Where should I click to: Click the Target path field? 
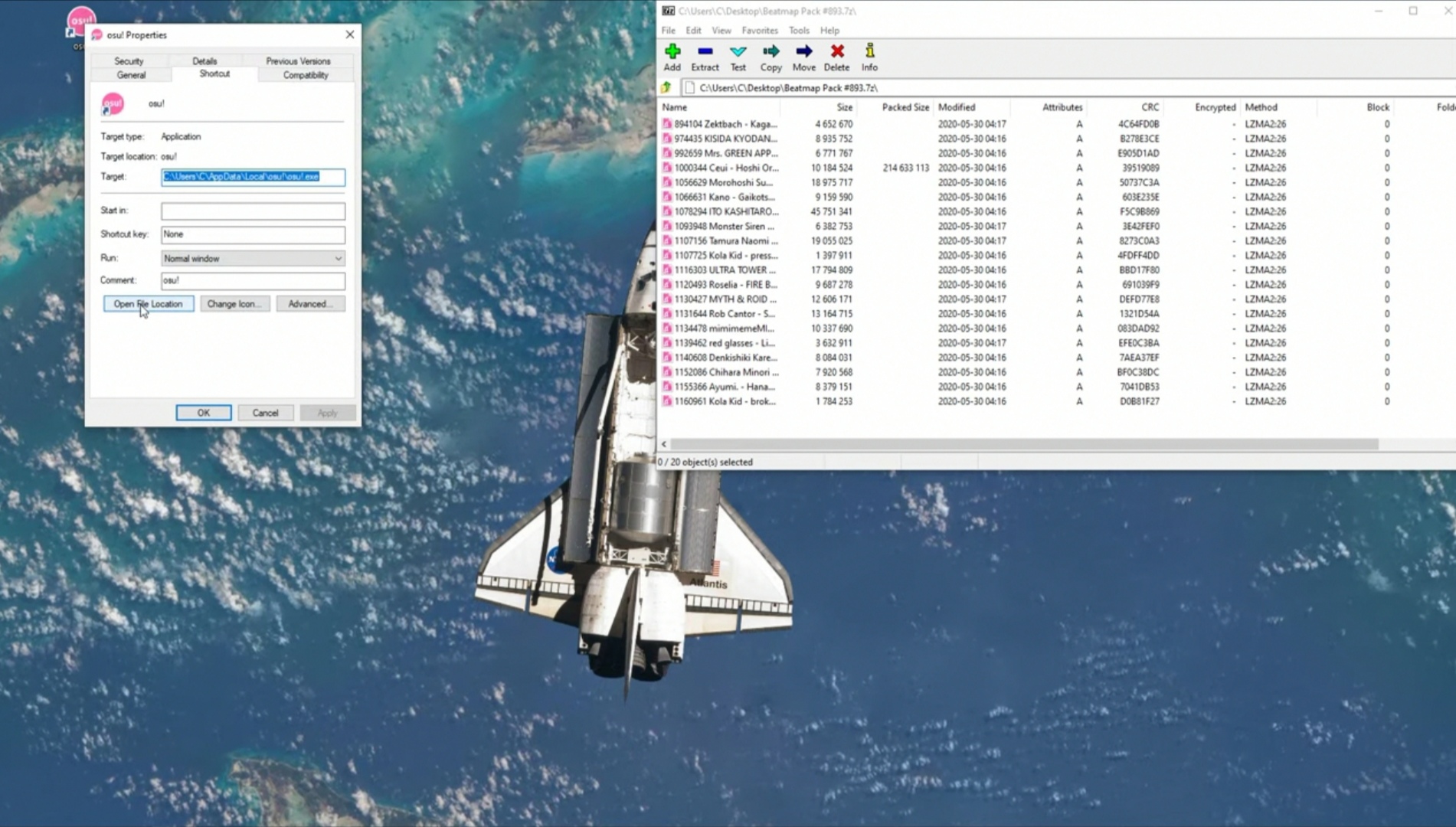[x=253, y=177]
